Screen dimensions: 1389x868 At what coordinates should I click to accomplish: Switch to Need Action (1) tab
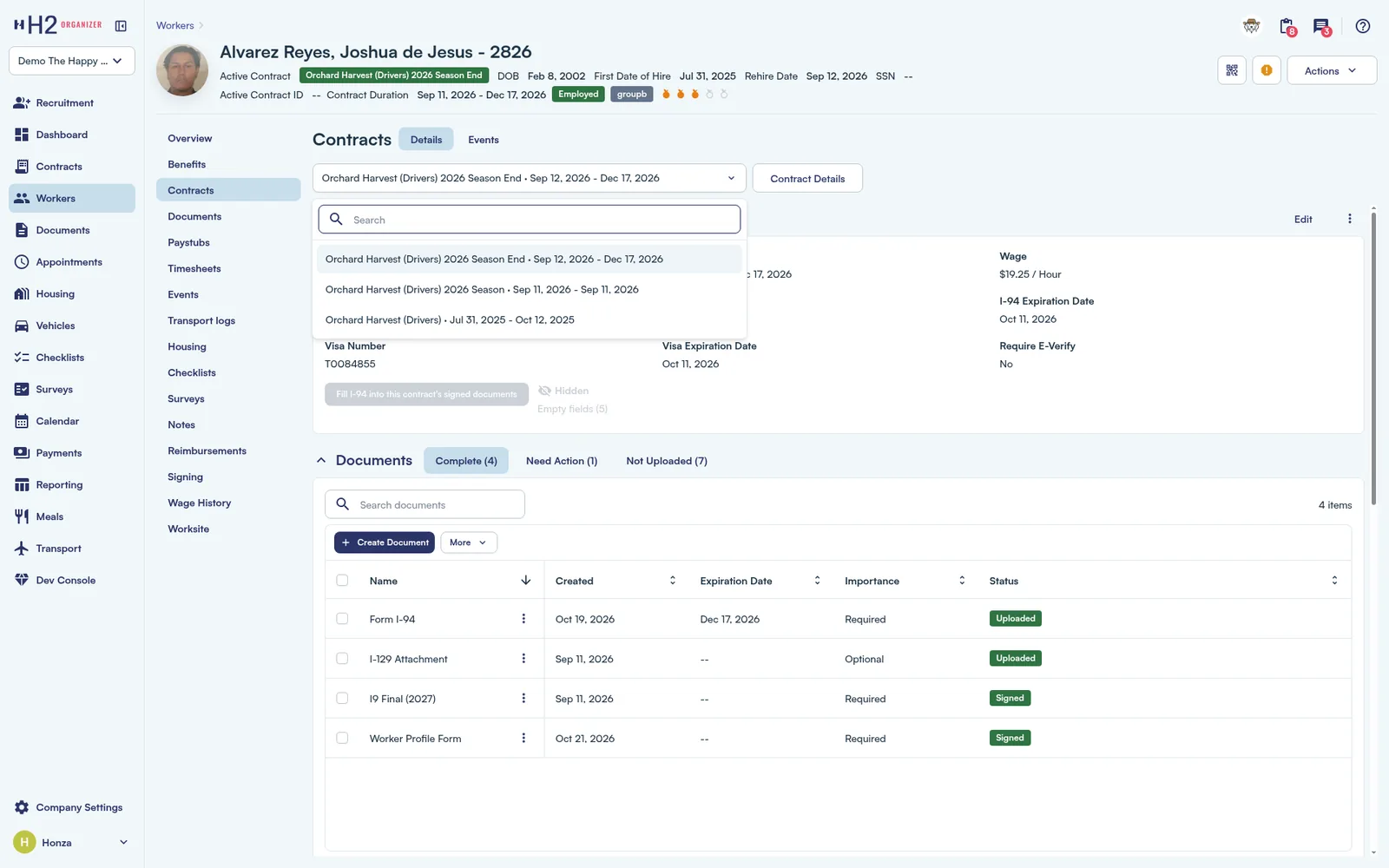562,461
